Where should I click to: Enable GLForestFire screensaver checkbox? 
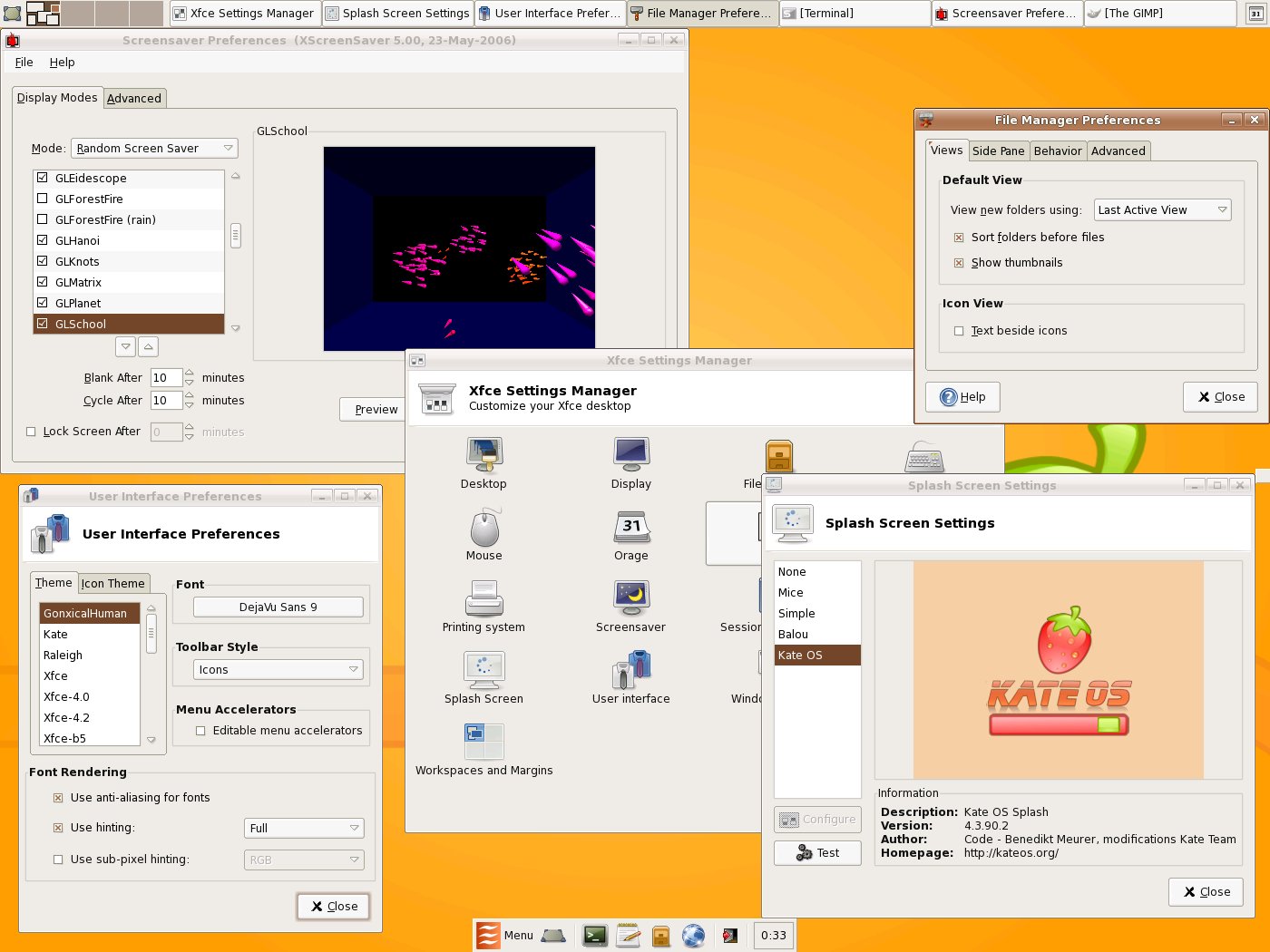tap(42, 199)
